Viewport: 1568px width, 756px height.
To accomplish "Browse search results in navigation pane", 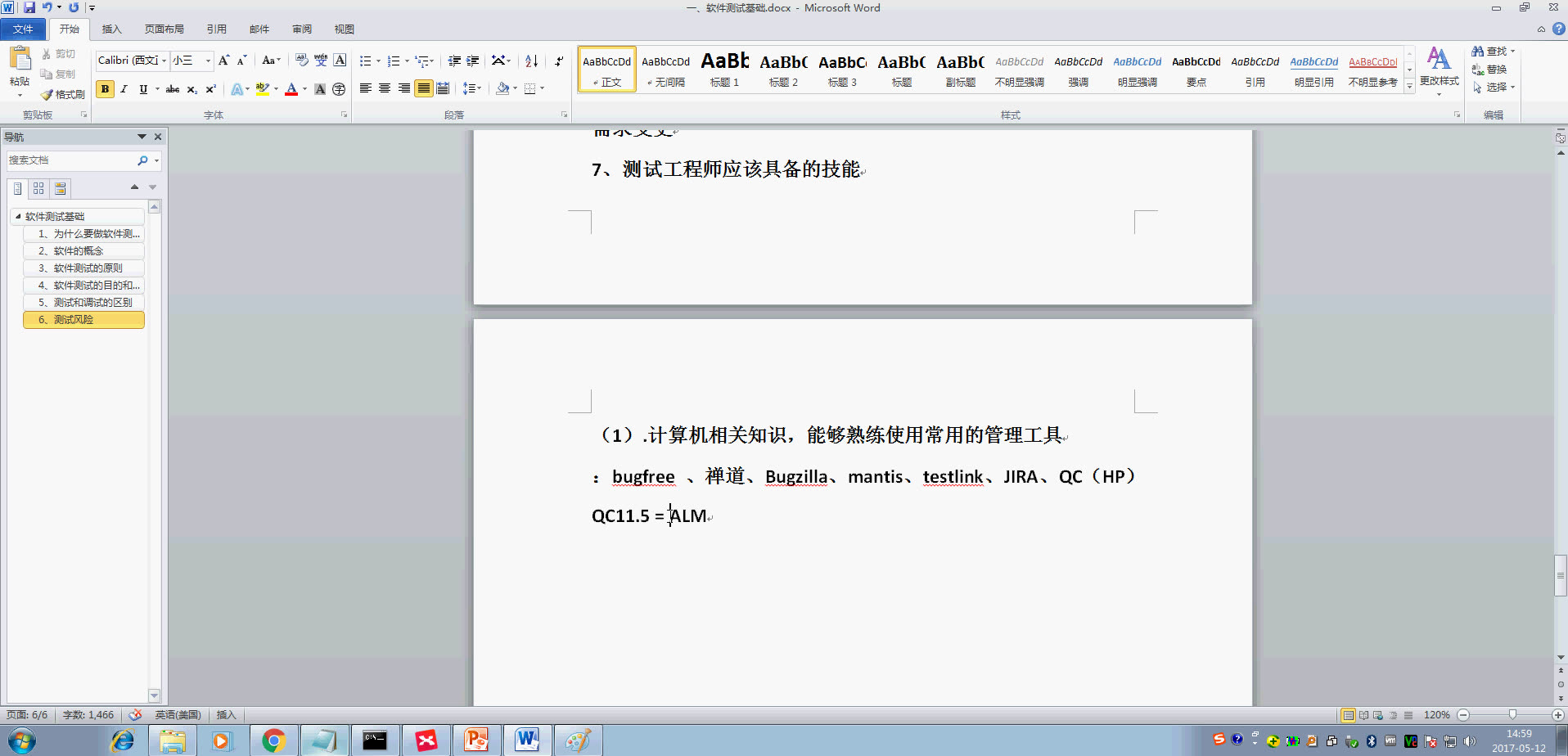I will tap(60, 188).
